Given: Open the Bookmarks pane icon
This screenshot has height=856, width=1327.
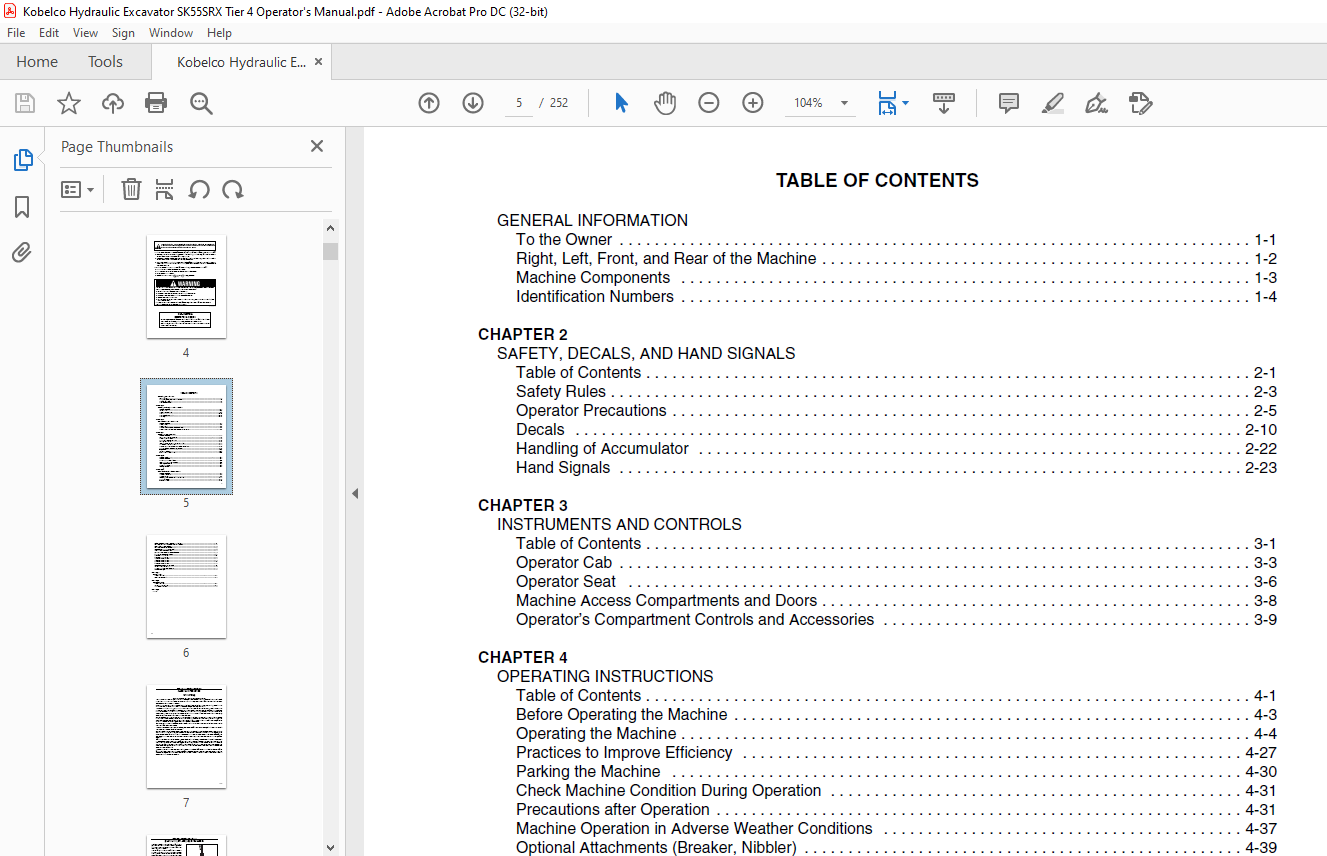Looking at the screenshot, I should click(x=22, y=207).
